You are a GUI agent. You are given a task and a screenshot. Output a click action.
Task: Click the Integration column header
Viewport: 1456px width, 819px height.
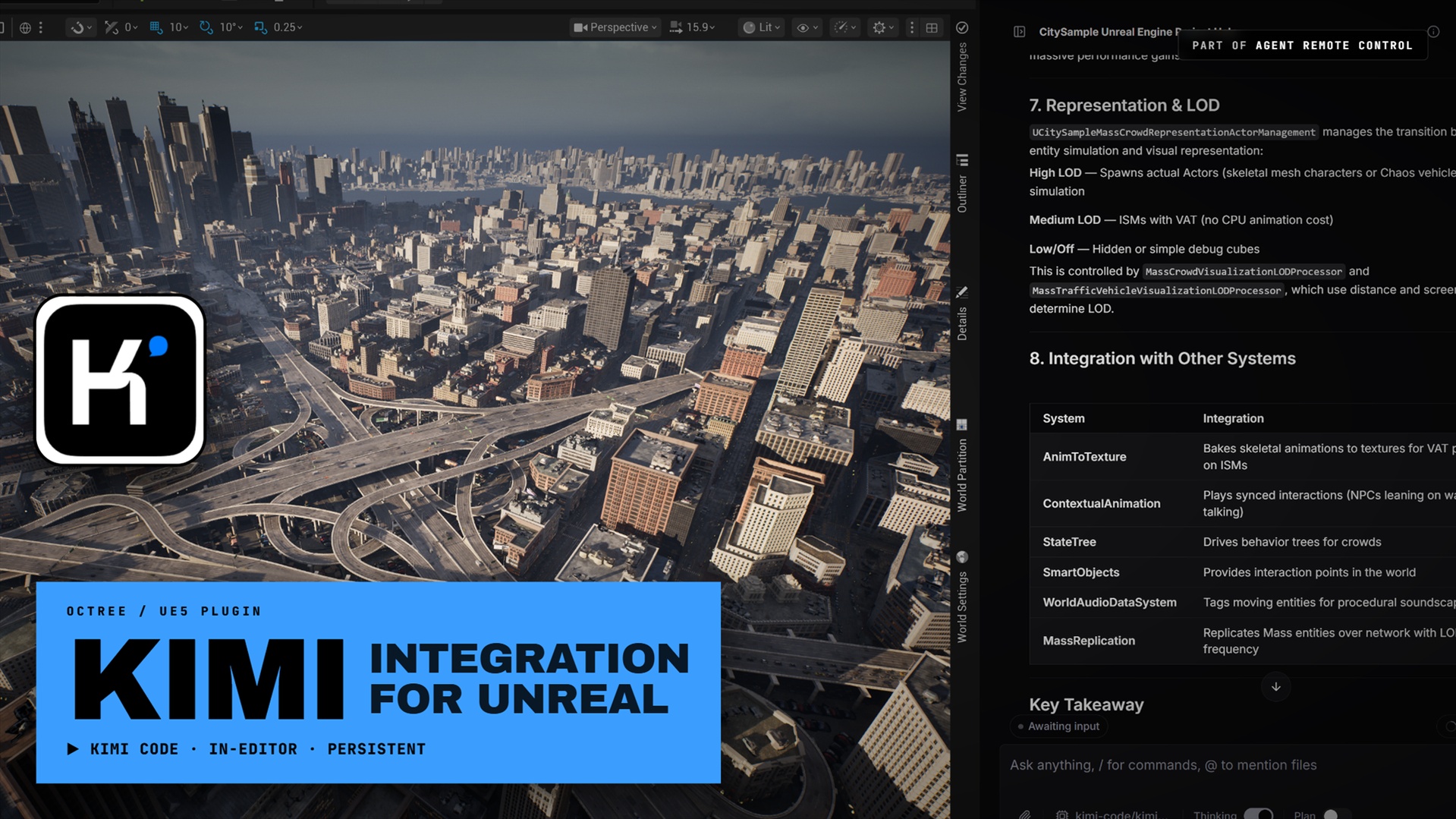pyautogui.click(x=1233, y=418)
